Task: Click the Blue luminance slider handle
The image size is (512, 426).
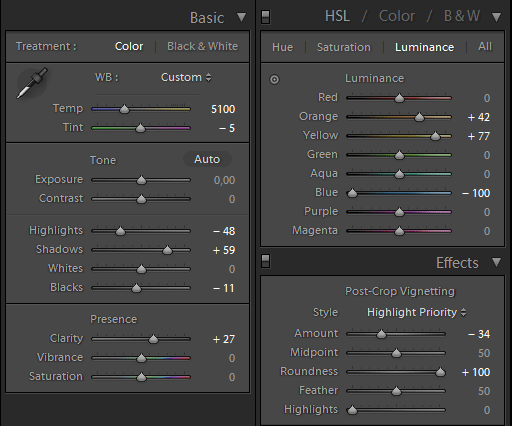Action: pos(352,193)
